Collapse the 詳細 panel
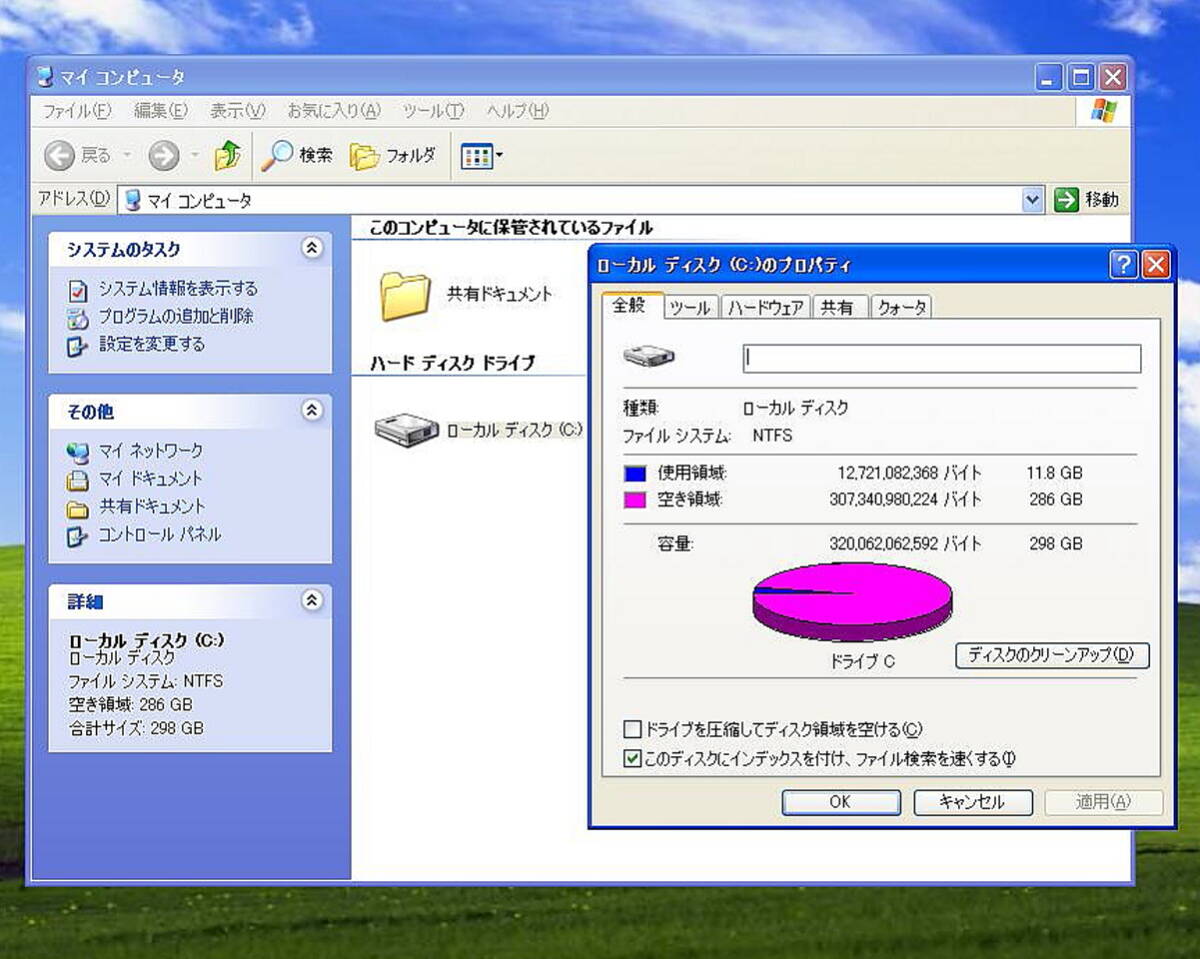1200x959 pixels. coord(312,600)
